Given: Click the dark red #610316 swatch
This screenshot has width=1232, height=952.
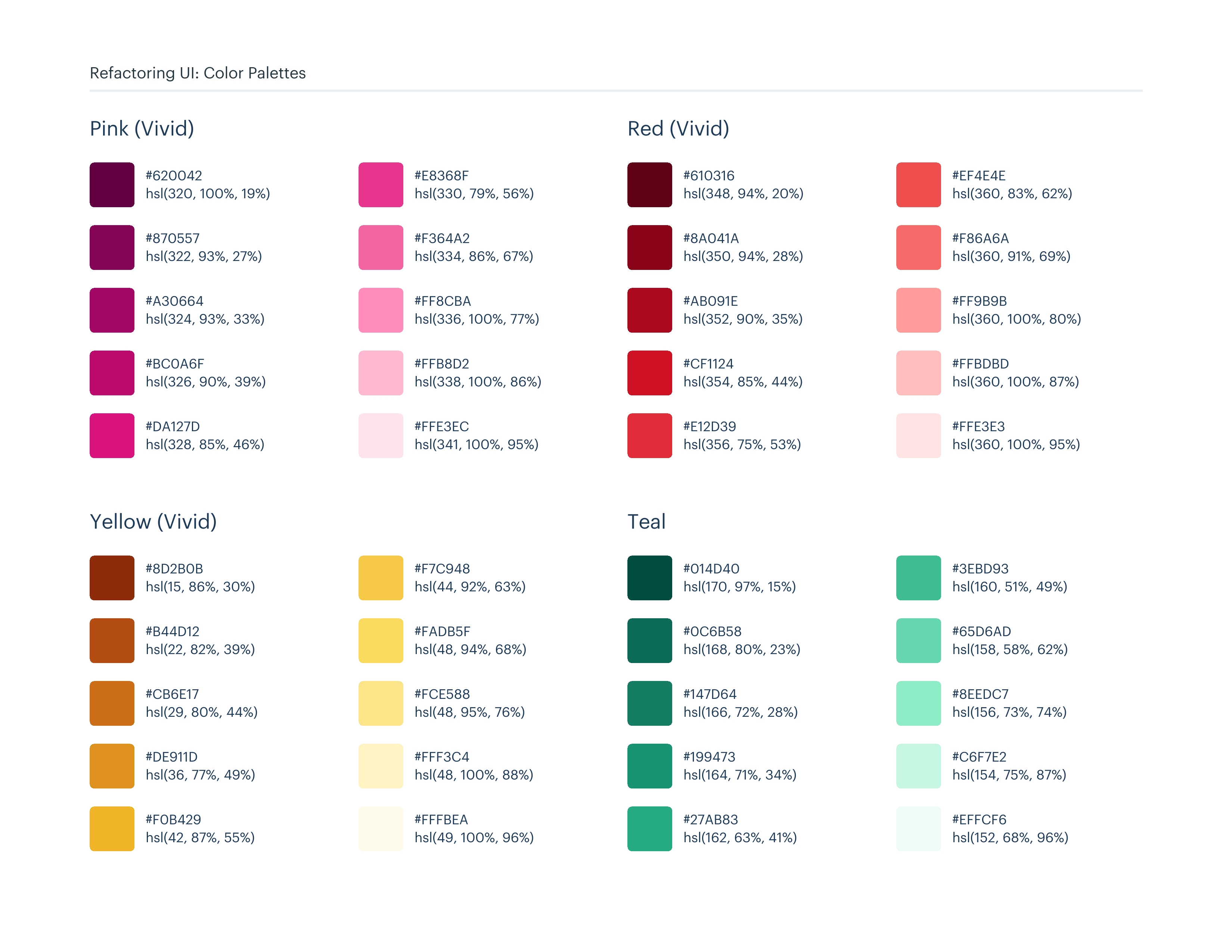Looking at the screenshot, I should pos(649,185).
